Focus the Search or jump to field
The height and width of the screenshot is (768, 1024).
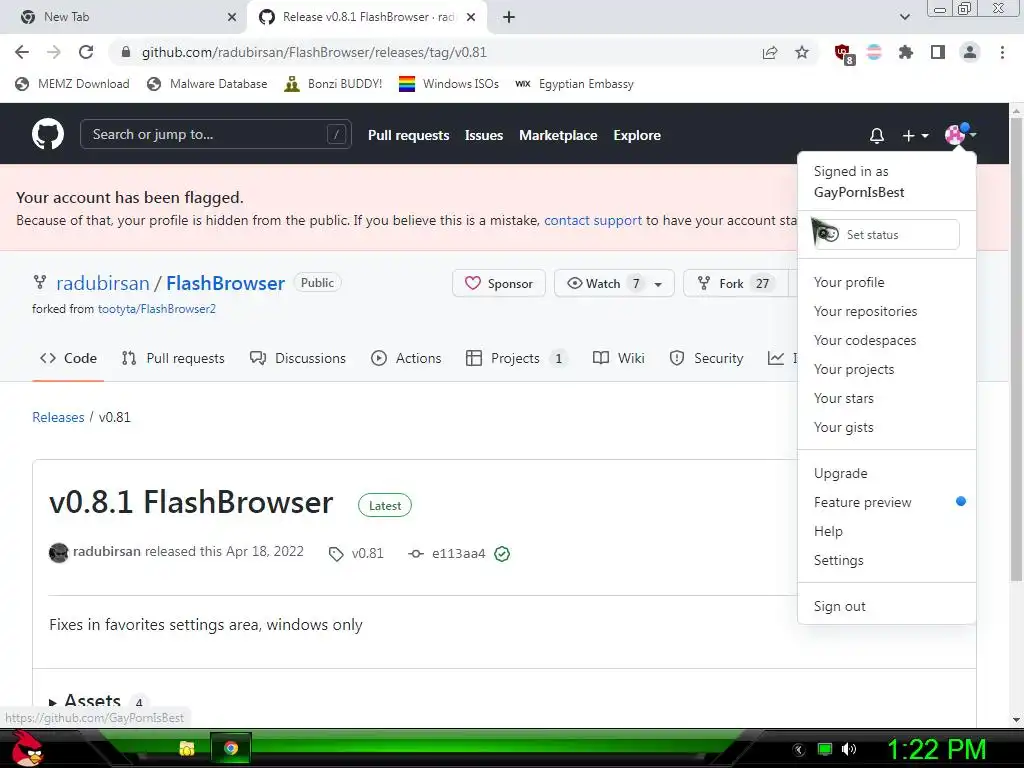pyautogui.click(x=216, y=135)
